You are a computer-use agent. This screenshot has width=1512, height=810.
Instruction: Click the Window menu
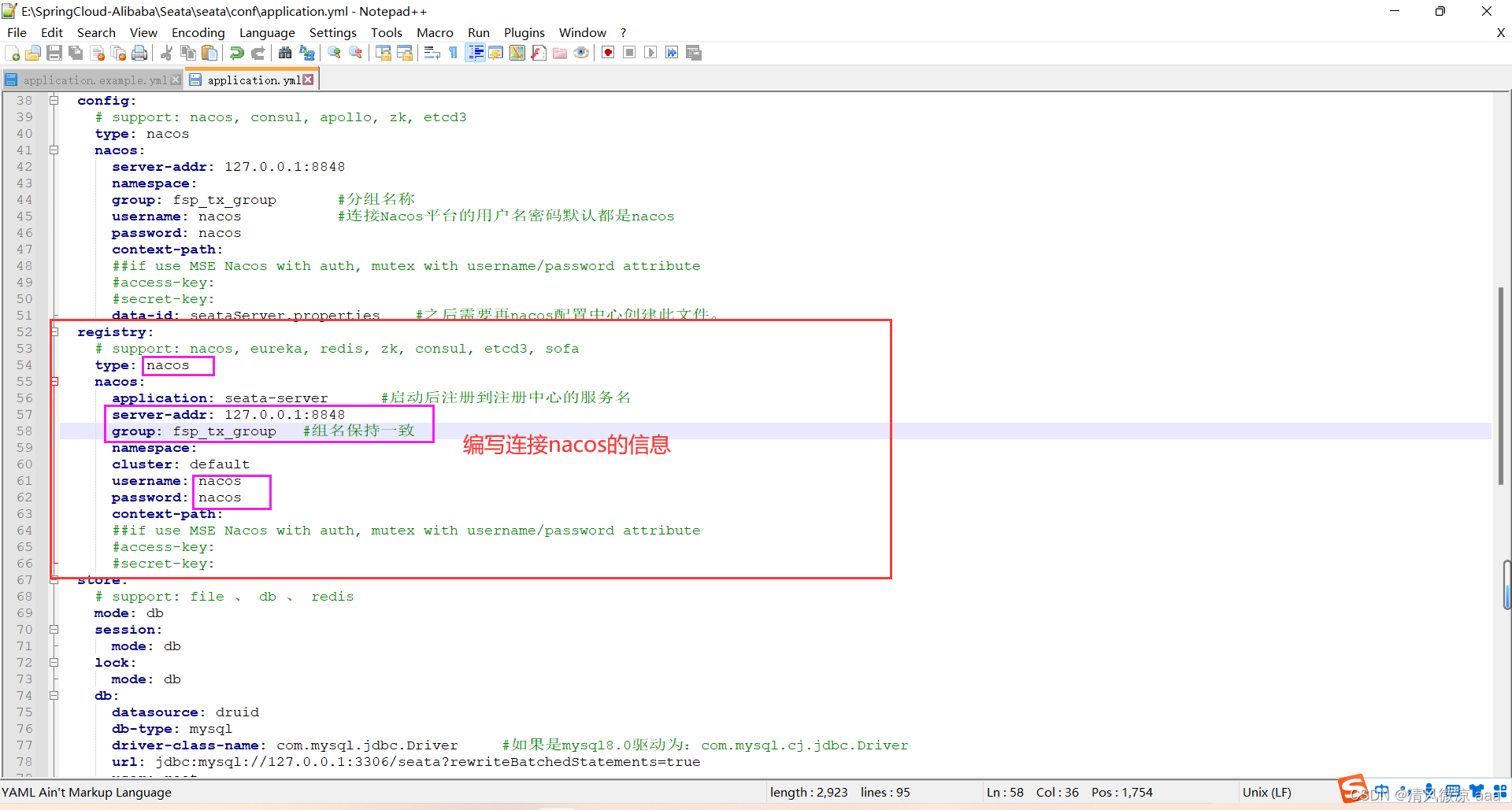pos(583,32)
